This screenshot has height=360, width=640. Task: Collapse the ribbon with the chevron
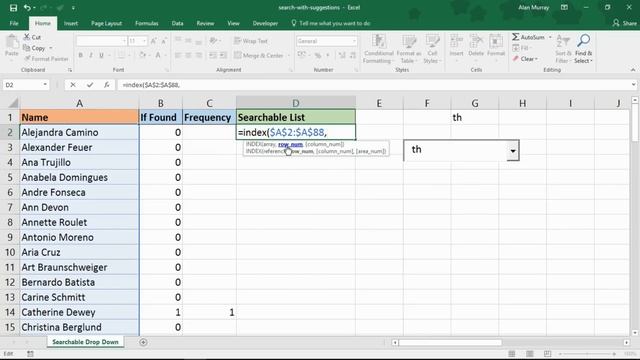coord(633,70)
